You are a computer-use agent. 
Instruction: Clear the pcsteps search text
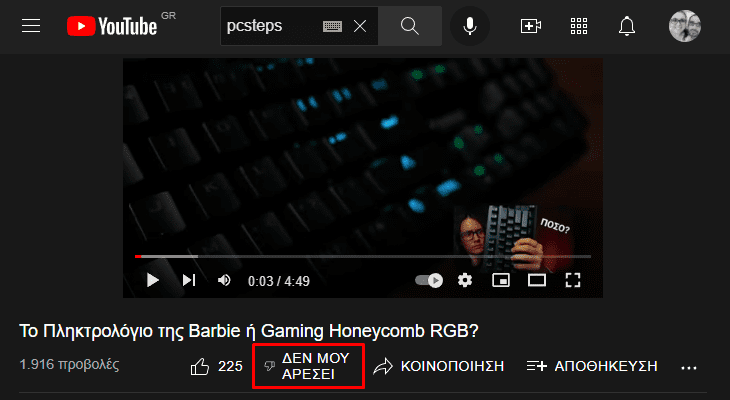pos(360,26)
